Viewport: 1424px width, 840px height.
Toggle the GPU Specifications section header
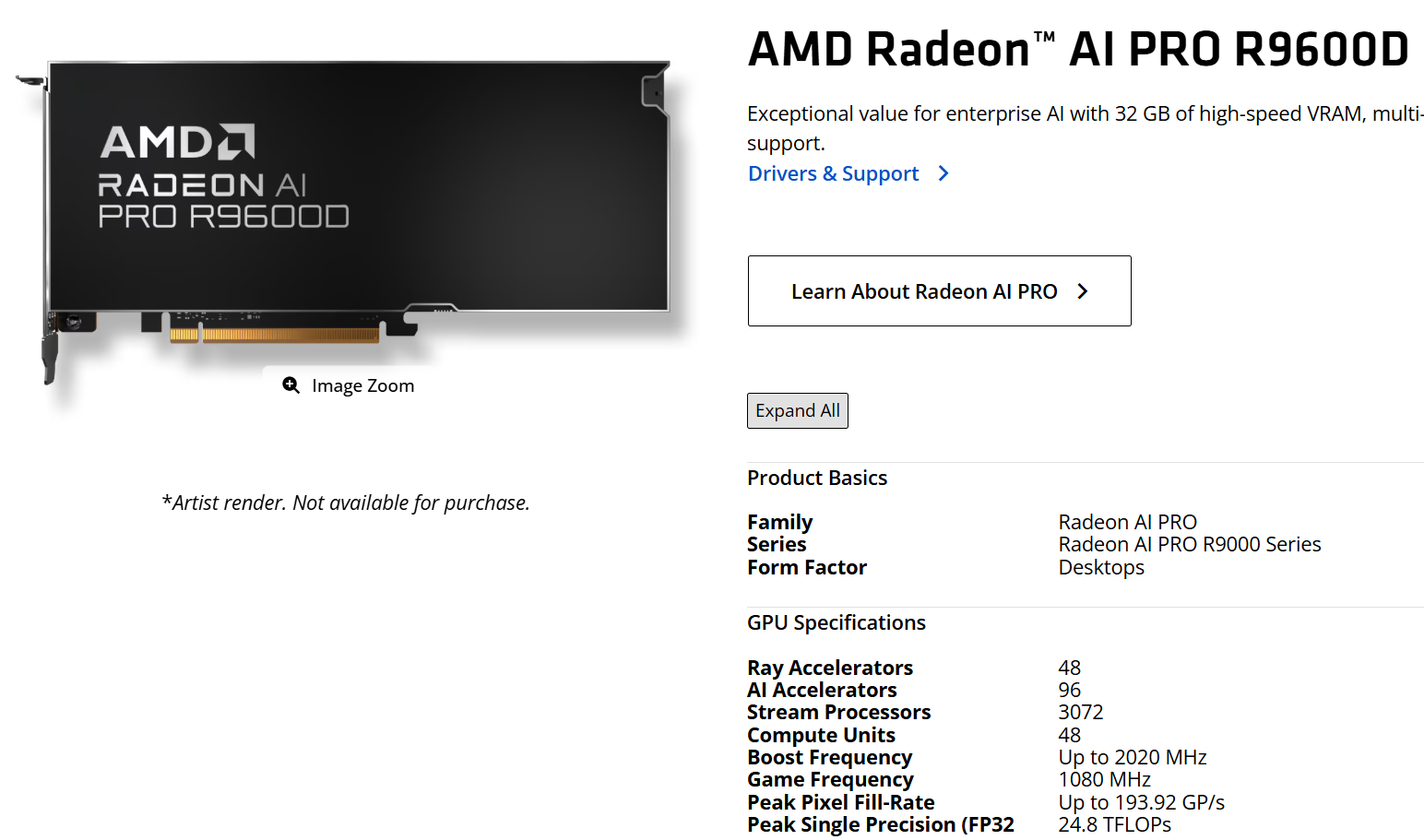point(836,622)
